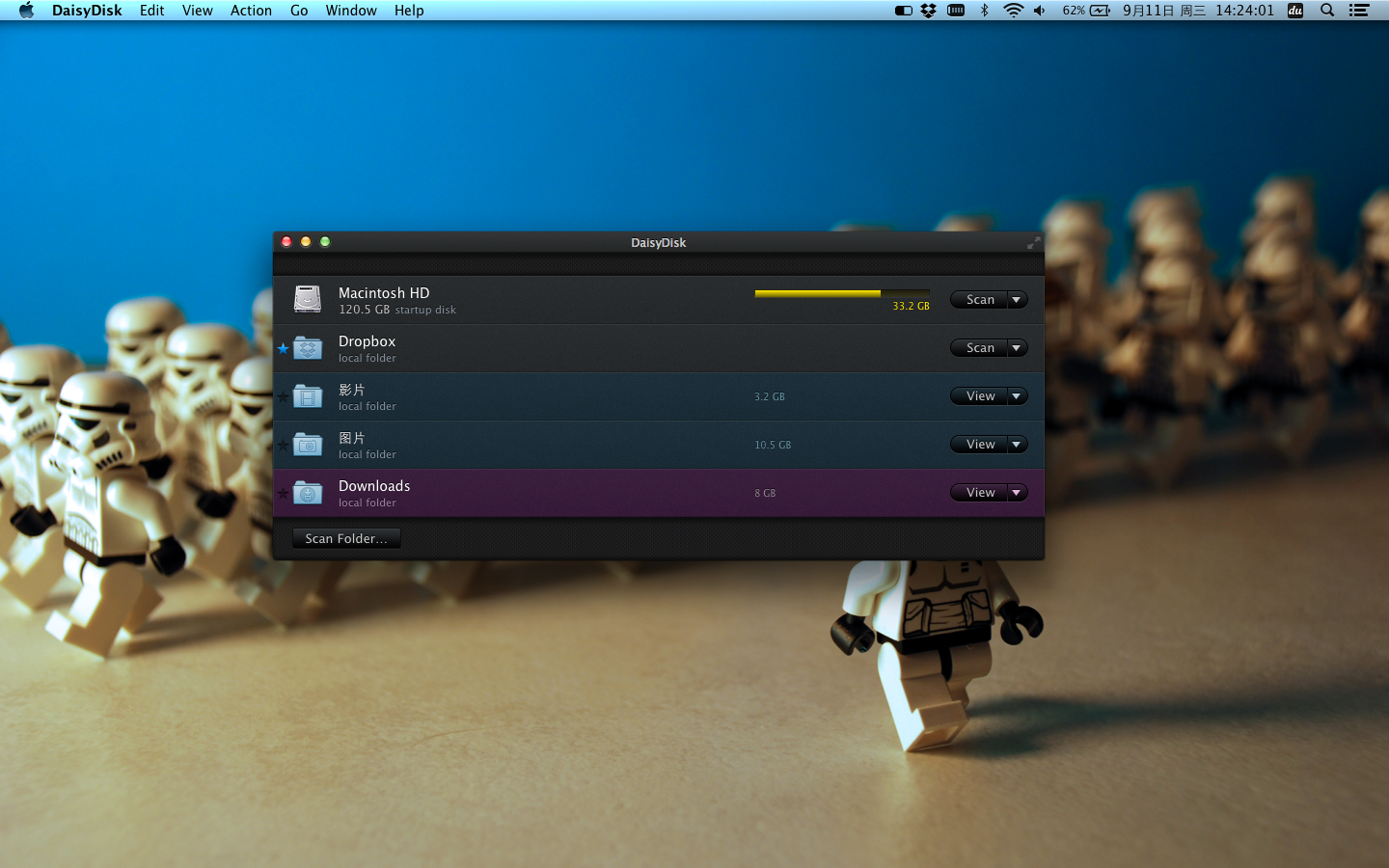Image resolution: width=1389 pixels, height=868 pixels.
Task: View the 影片 folder scan results
Action: coord(979,396)
